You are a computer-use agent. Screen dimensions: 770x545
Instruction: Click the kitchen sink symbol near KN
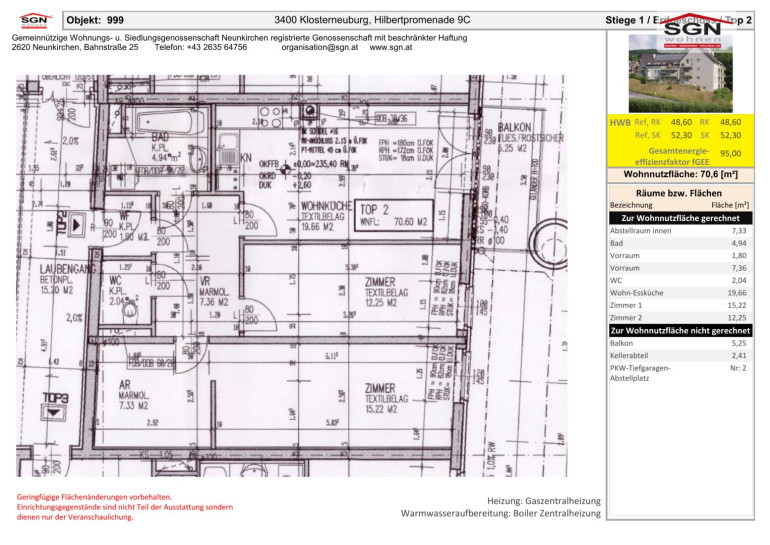228,151
